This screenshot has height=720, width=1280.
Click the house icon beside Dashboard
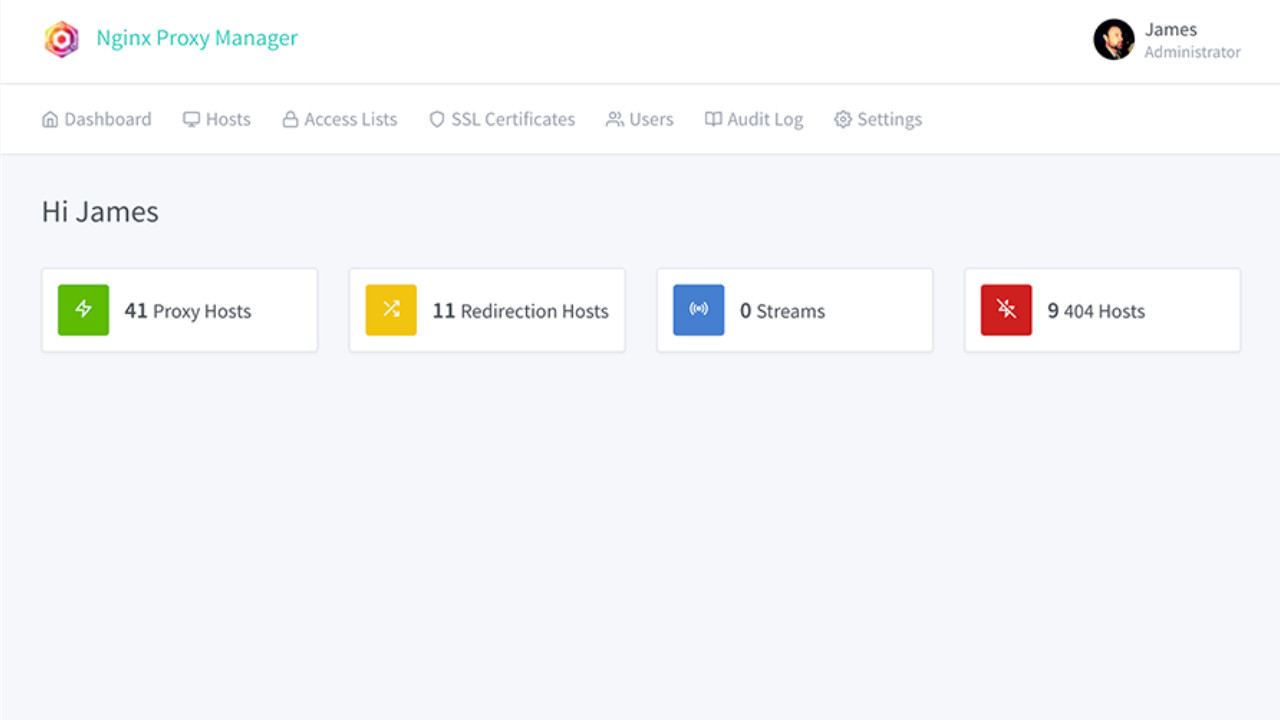pos(51,119)
